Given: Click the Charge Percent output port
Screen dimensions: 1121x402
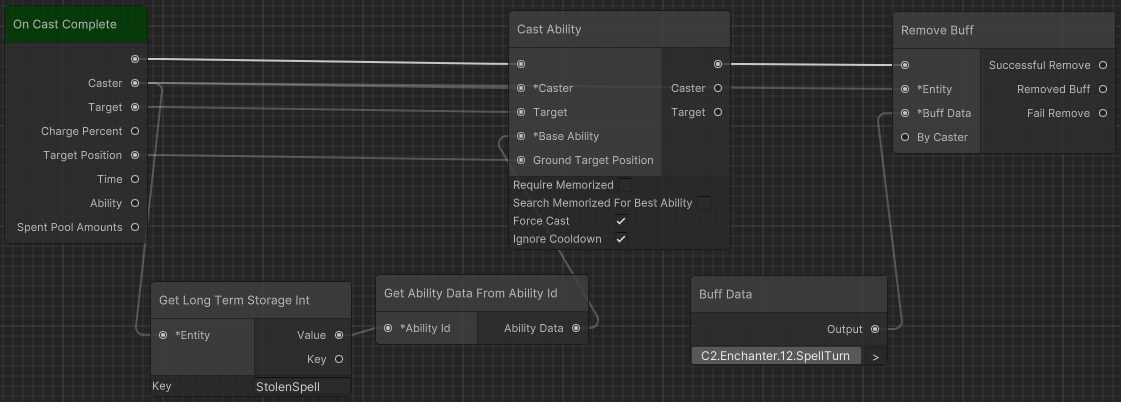Looking at the screenshot, I should 135,131.
